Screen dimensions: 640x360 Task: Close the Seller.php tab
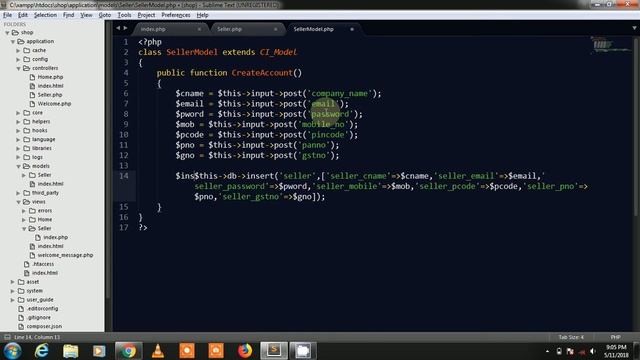[x=276, y=29]
